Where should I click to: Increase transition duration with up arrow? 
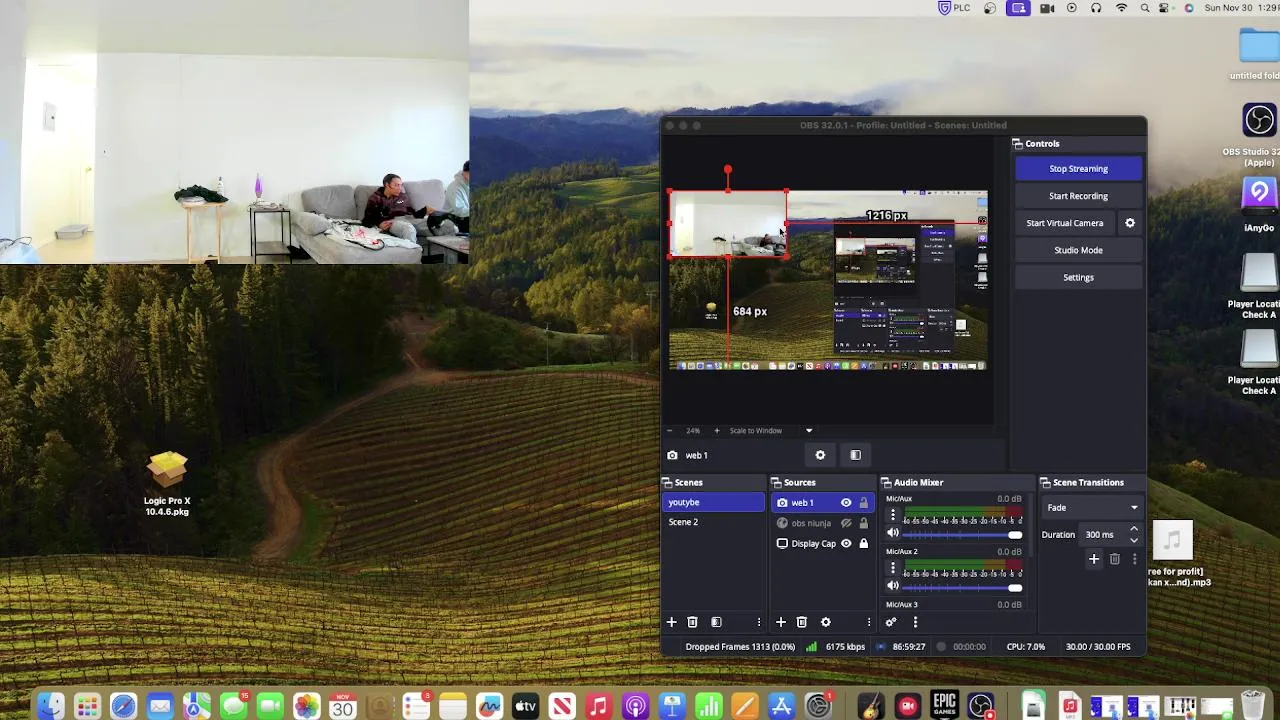tap(1134, 529)
